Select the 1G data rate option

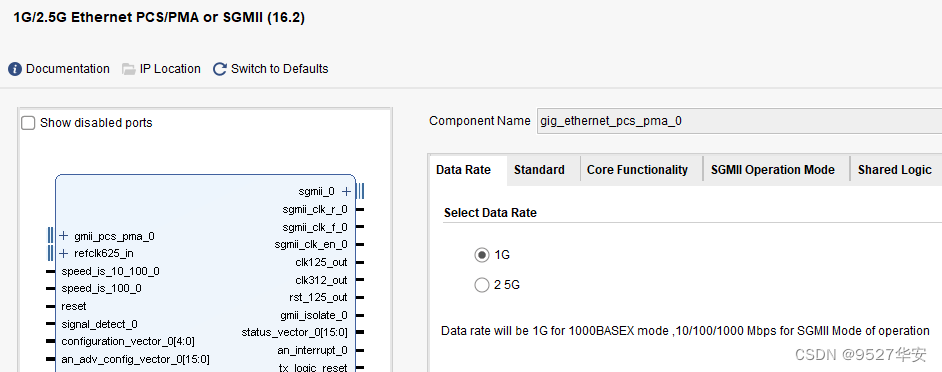(x=482, y=255)
